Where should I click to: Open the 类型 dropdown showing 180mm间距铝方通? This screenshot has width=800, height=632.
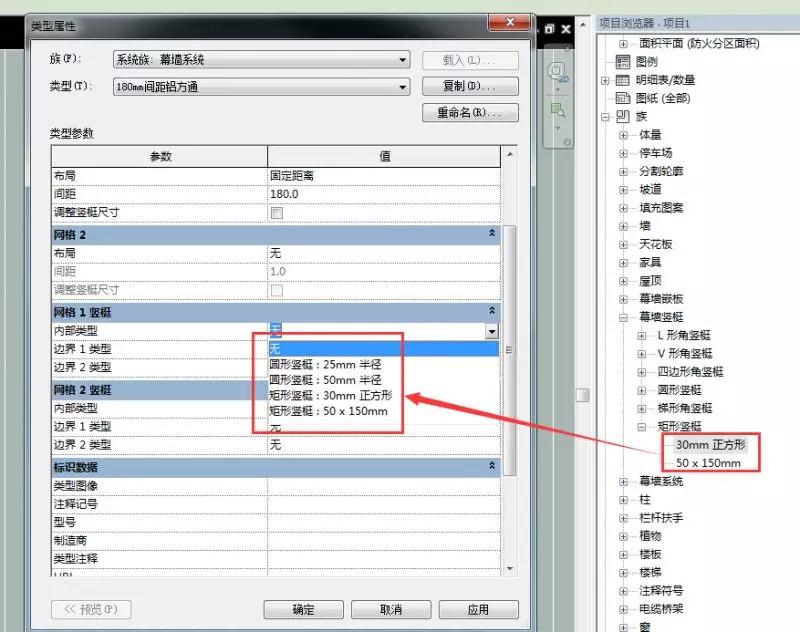(x=262, y=87)
